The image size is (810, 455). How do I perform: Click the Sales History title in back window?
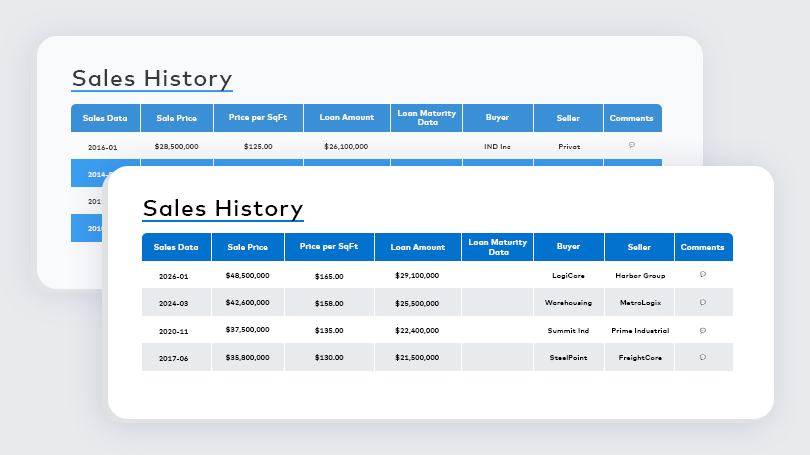[152, 79]
